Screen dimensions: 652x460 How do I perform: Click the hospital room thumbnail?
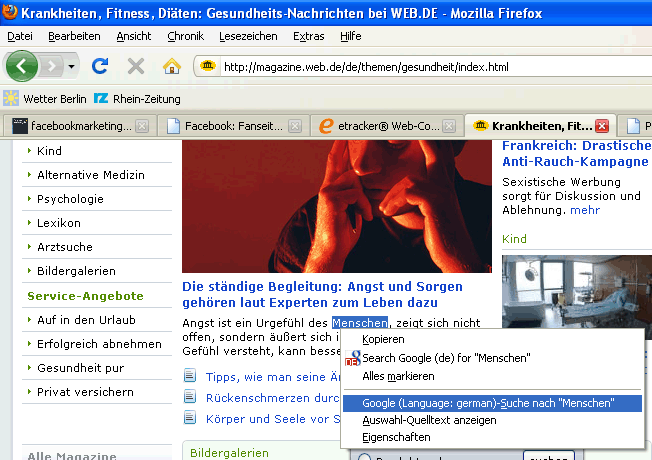577,292
